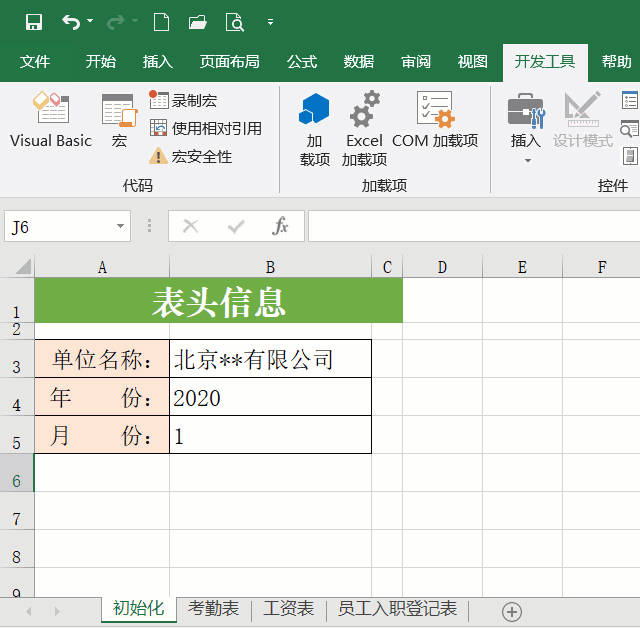The height and width of the screenshot is (628, 640).
Task: Click the New blank workbook icon
Action: (161, 22)
